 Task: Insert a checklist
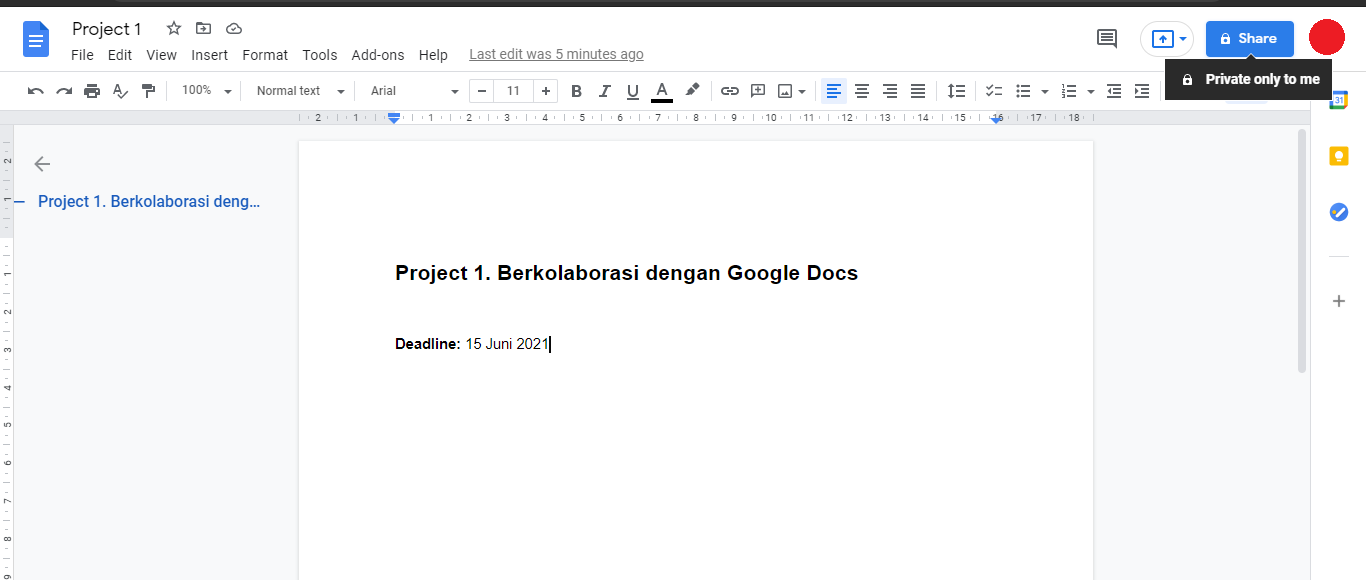tap(994, 91)
